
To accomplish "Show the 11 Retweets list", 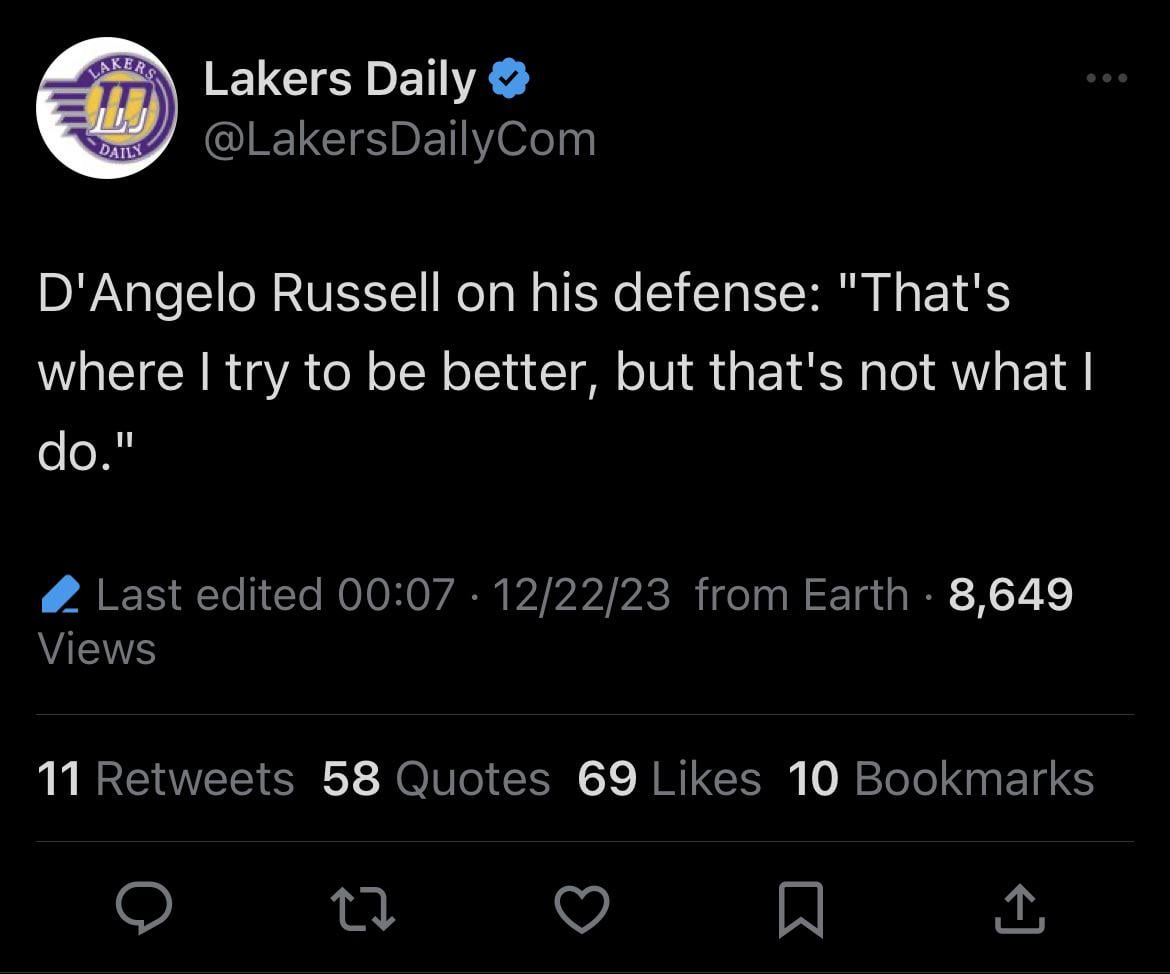I will pos(165,779).
